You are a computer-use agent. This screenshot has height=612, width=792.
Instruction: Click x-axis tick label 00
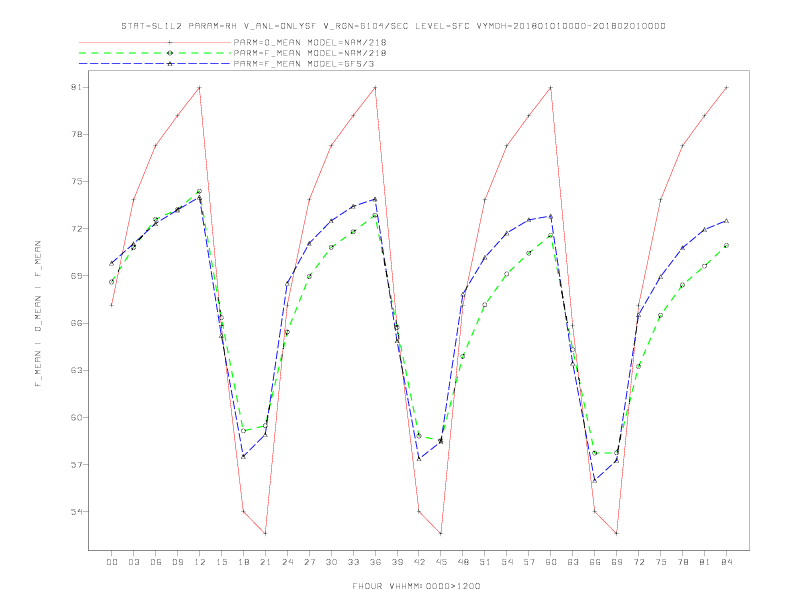tap(112, 562)
